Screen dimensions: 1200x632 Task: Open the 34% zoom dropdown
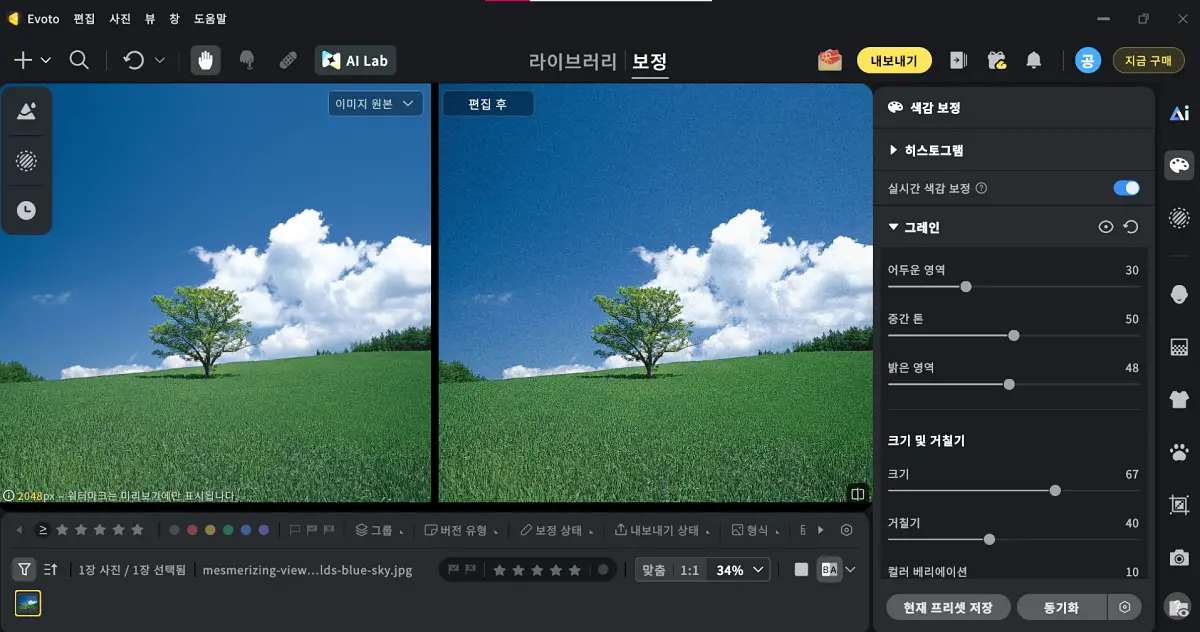point(741,570)
